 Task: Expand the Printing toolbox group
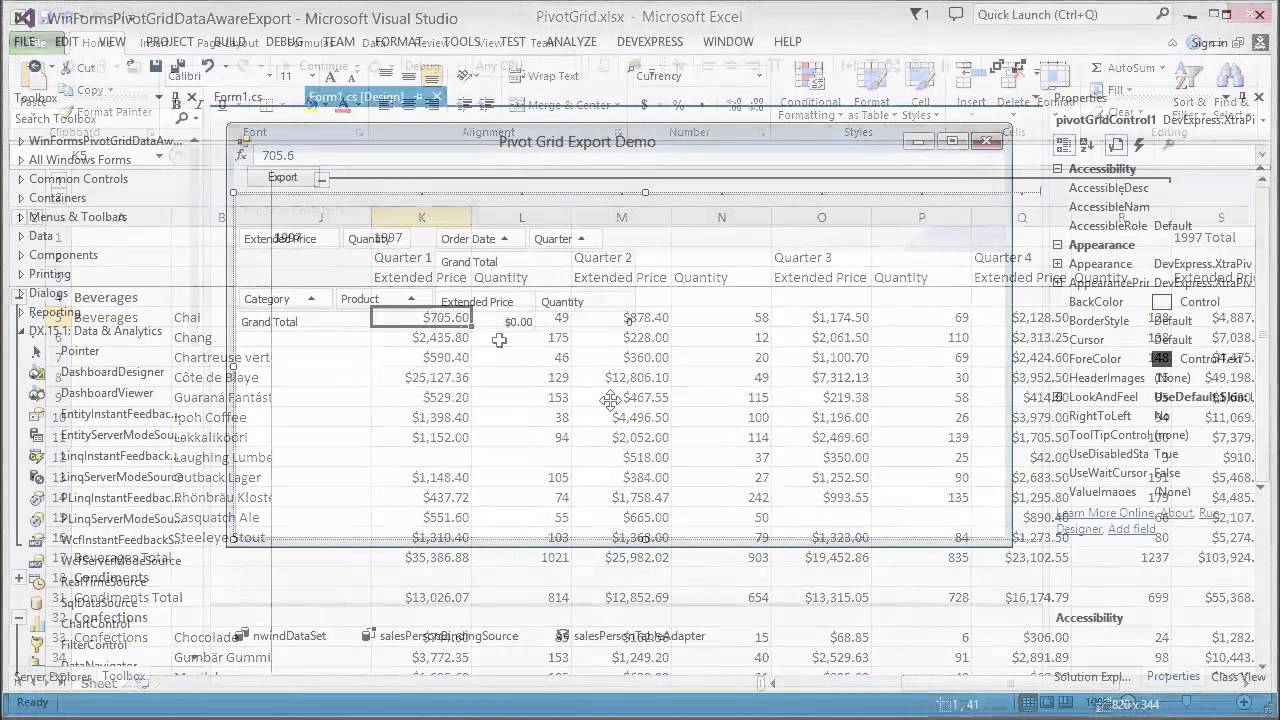(21, 274)
